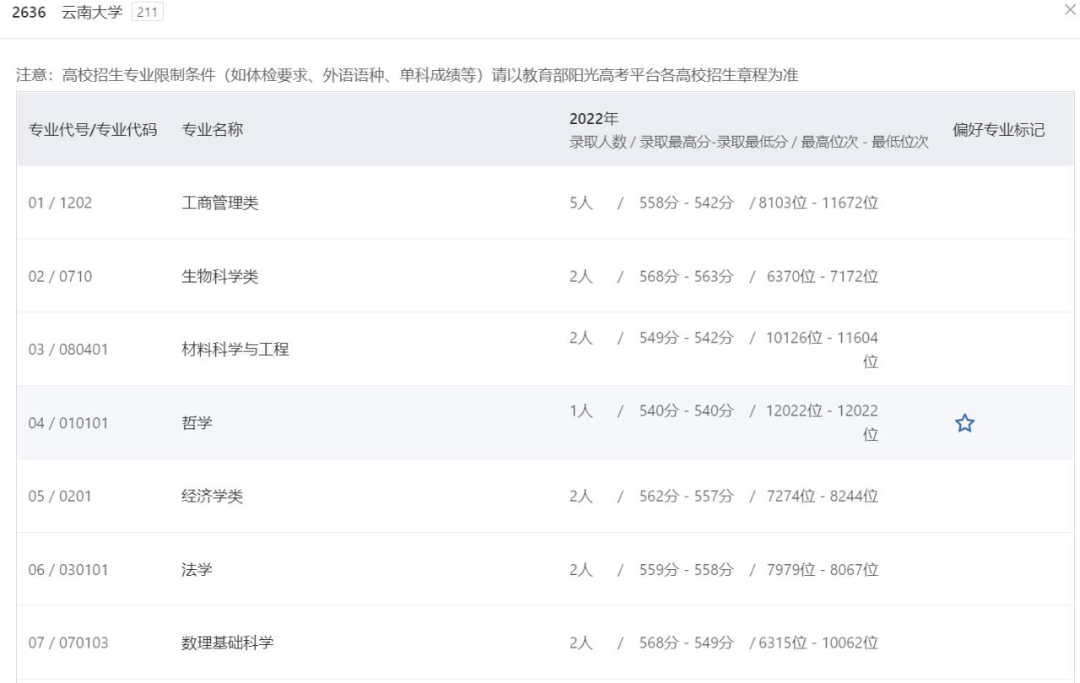This screenshot has height=683, width=1080.
Task: Click the 专业名称 column header
Action: click(x=212, y=129)
